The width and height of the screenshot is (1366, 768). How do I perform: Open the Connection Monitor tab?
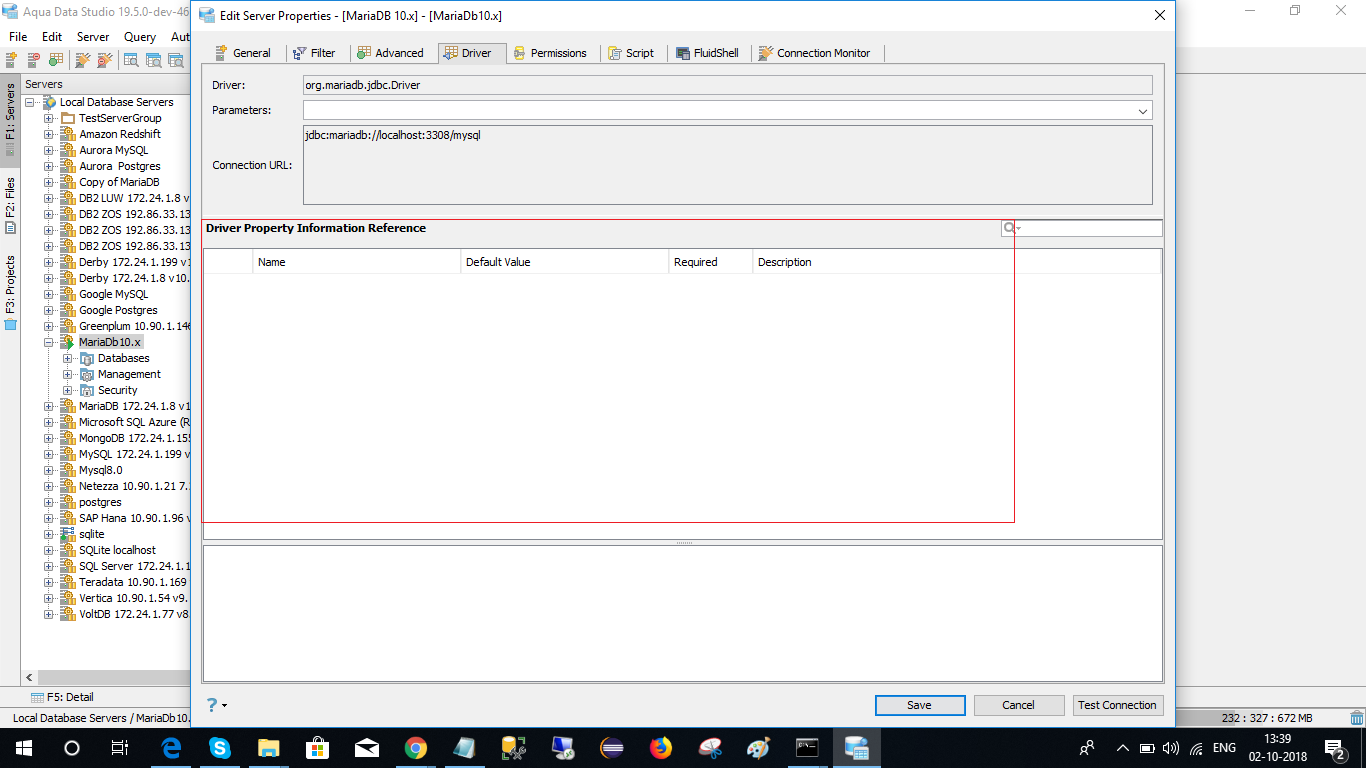point(814,53)
